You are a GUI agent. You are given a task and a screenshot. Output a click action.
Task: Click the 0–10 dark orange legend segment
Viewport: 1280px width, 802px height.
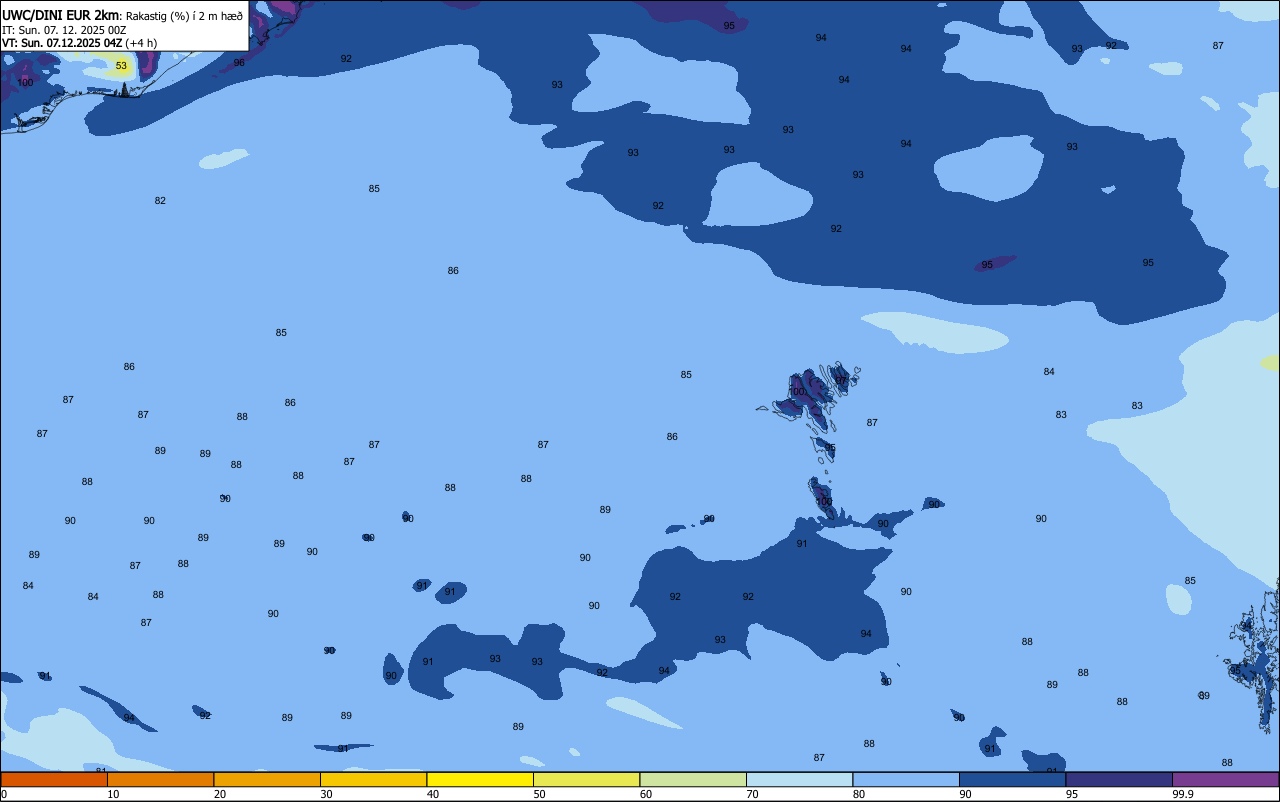coord(54,779)
